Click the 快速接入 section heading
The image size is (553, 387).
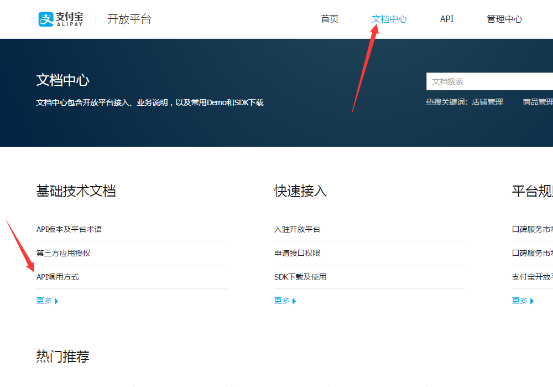tap(300, 191)
